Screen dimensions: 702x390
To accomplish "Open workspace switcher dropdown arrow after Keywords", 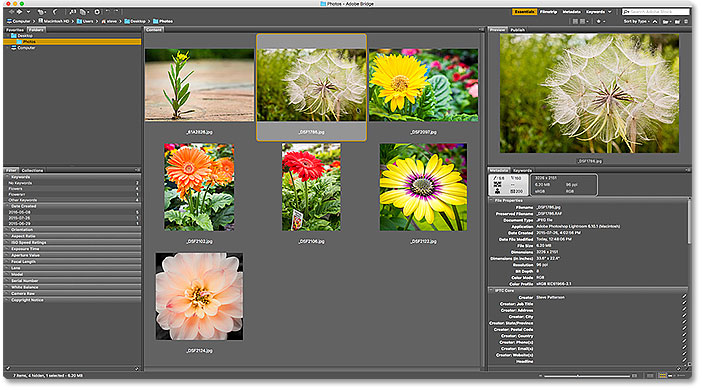I will 609,12.
